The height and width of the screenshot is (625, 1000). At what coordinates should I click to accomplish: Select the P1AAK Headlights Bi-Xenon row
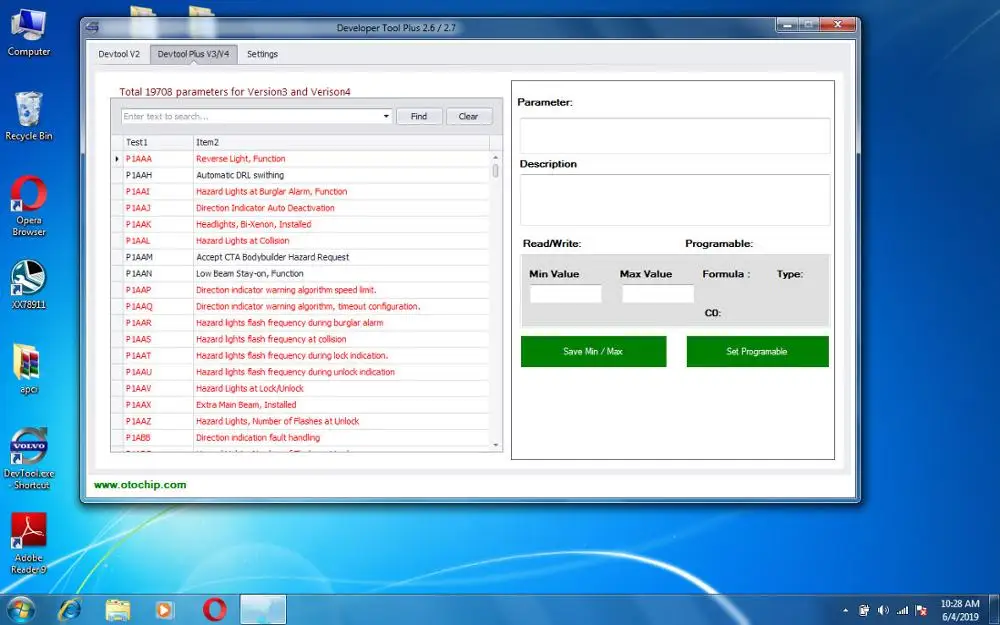point(300,224)
